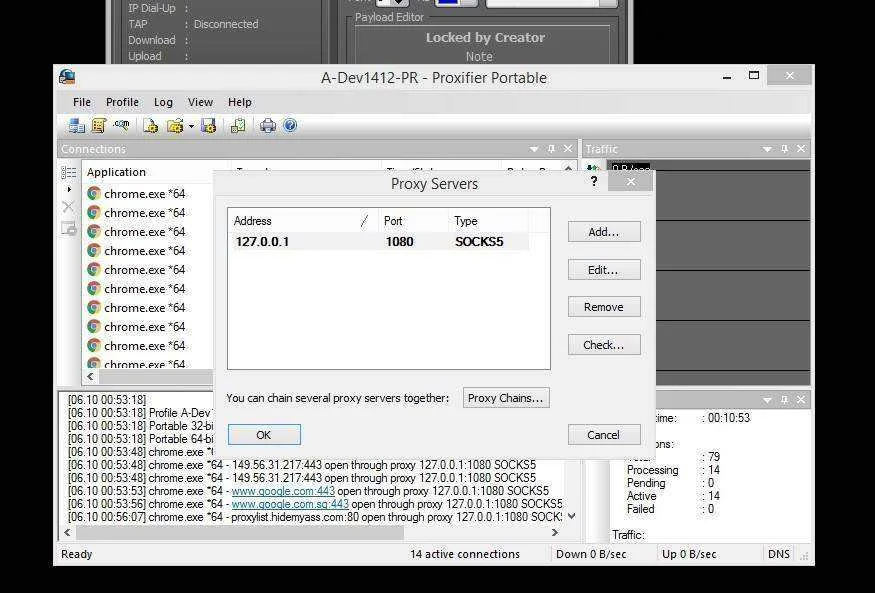Open Name Resolution (.com) toolbar icon

tap(121, 126)
